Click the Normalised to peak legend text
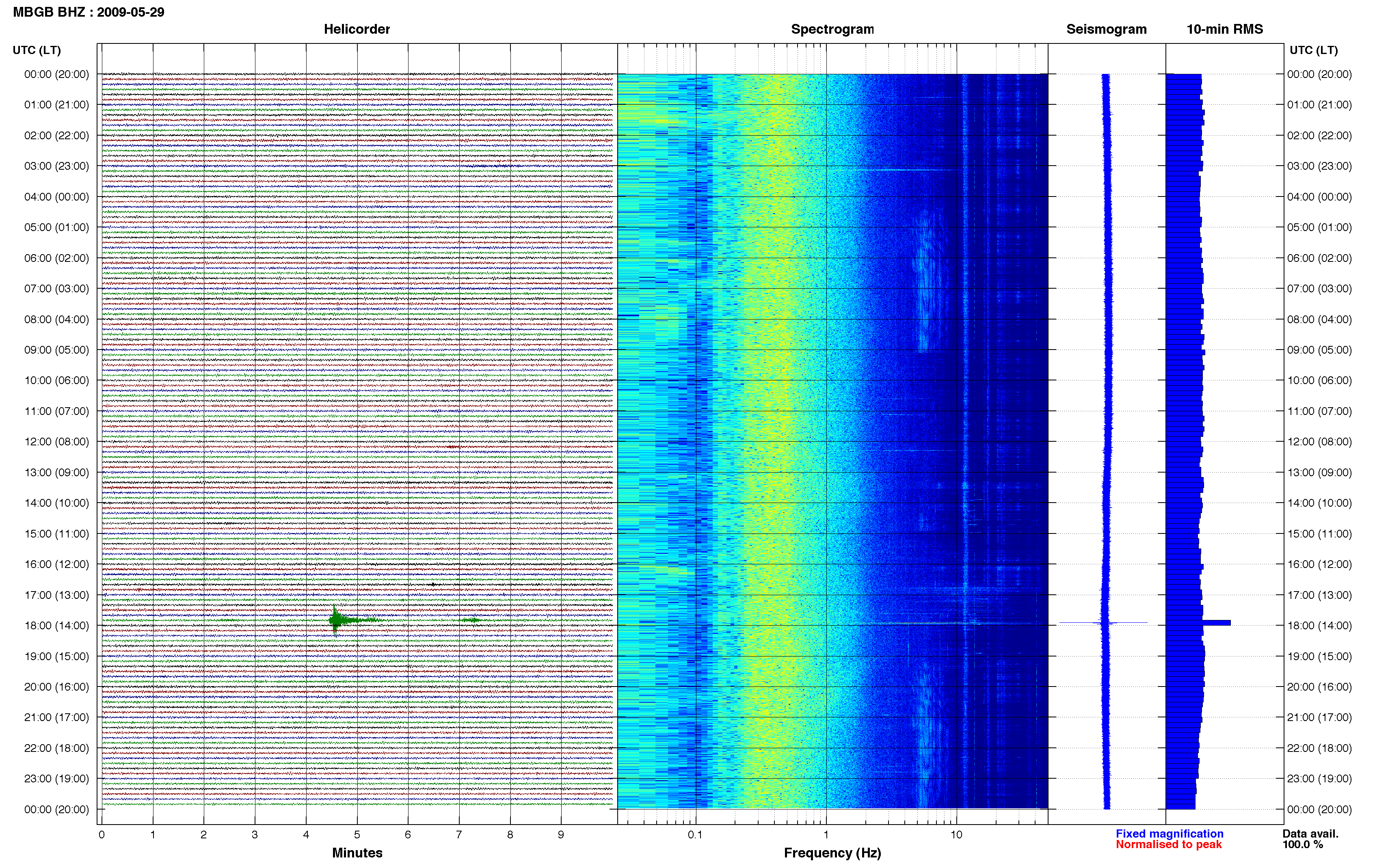1388x868 pixels. pos(1169,844)
